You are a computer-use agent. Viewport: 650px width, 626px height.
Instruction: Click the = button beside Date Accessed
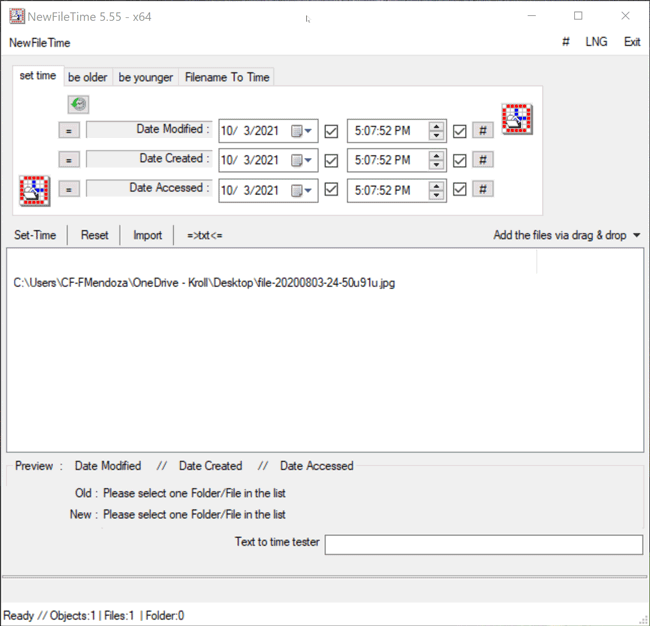(69, 189)
